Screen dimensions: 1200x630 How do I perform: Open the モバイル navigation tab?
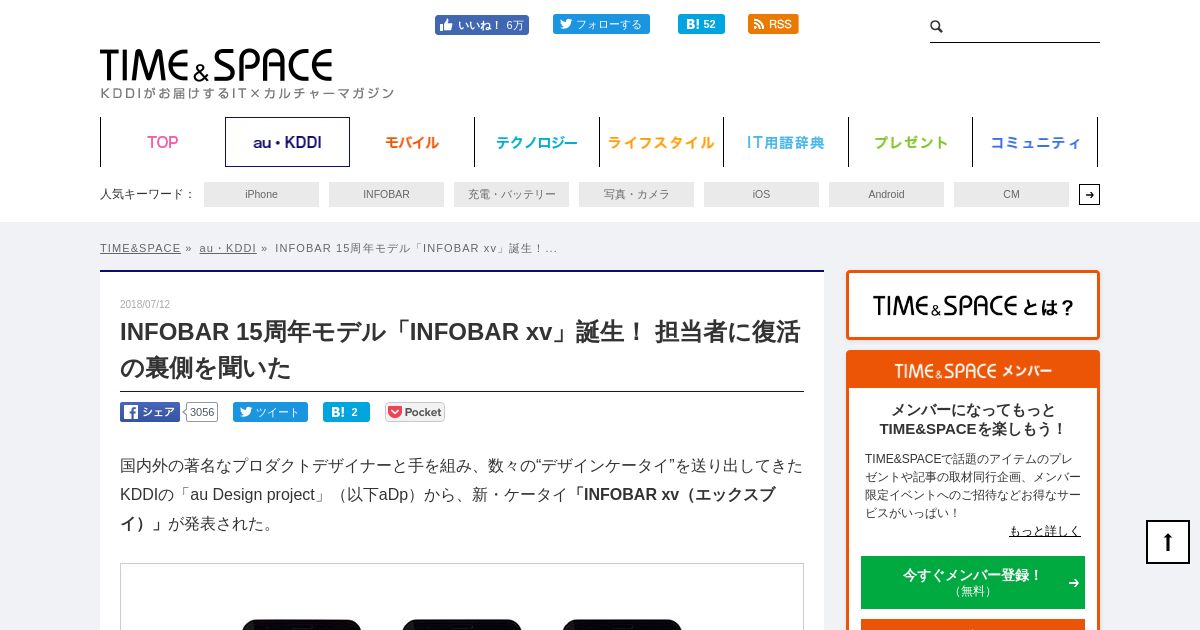pyautogui.click(x=412, y=142)
